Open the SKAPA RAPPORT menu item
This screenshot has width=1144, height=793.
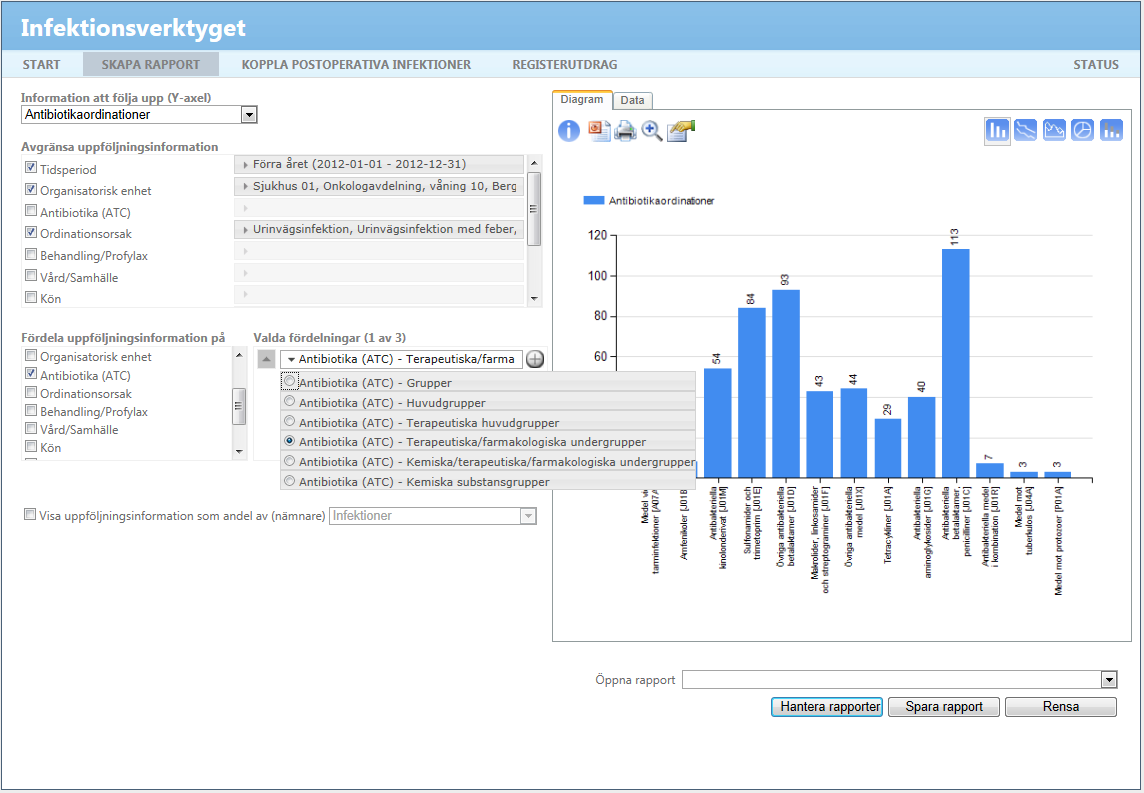pyautogui.click(x=151, y=64)
